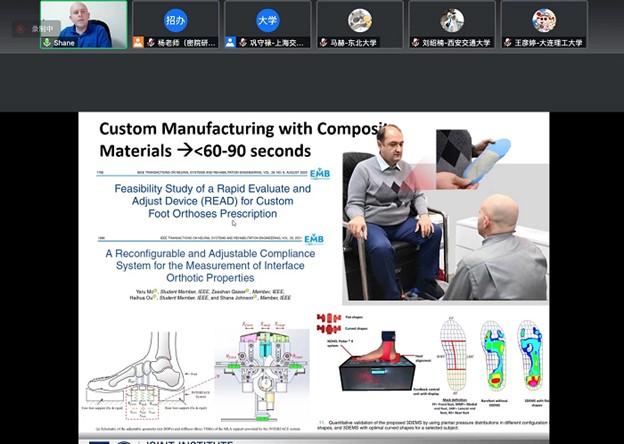Click the blue person badge beside 巩守禄

[230, 42]
